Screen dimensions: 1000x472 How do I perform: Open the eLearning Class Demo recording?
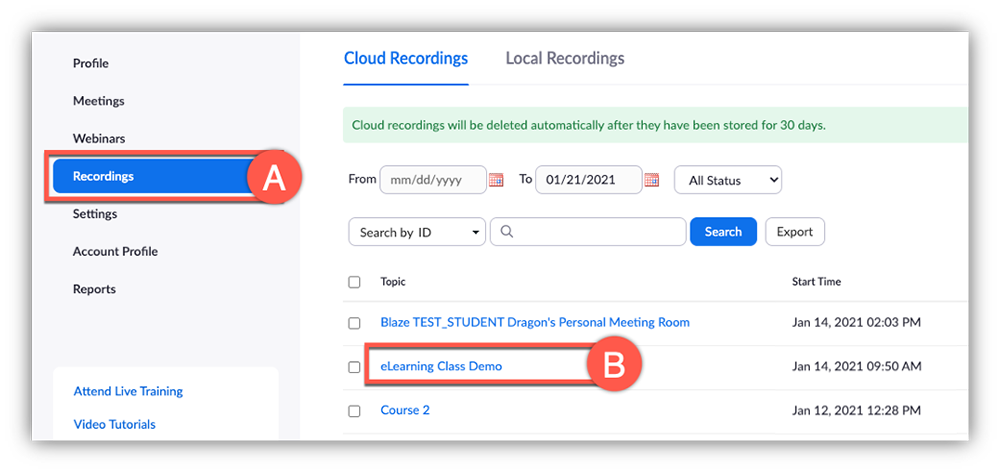[441, 366]
